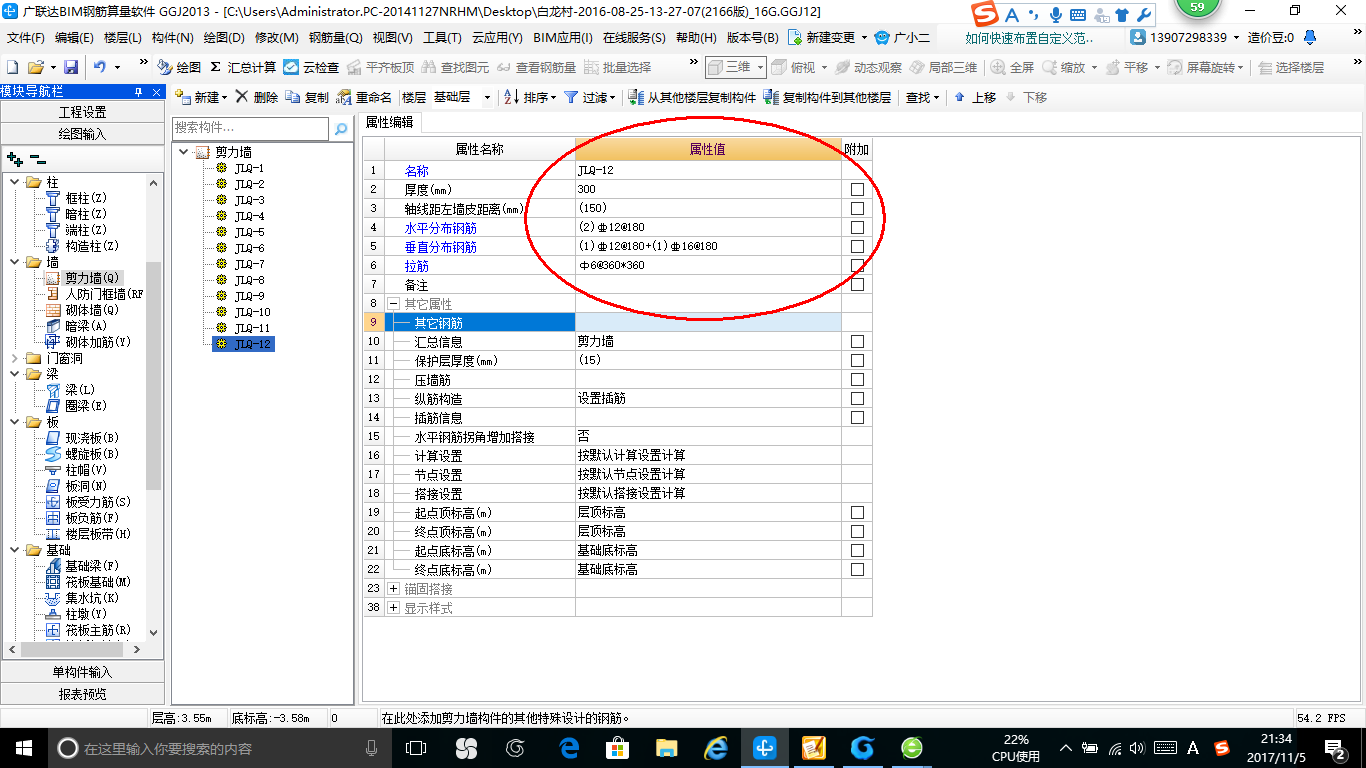
Task: Select component JLQ-5 in the list
Action: 250,232
